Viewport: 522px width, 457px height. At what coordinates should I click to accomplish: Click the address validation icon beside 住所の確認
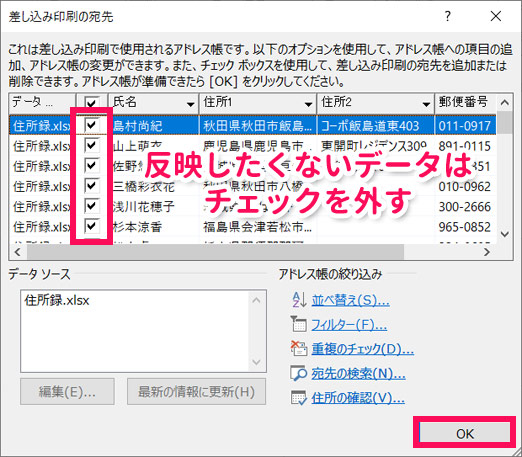[299, 397]
